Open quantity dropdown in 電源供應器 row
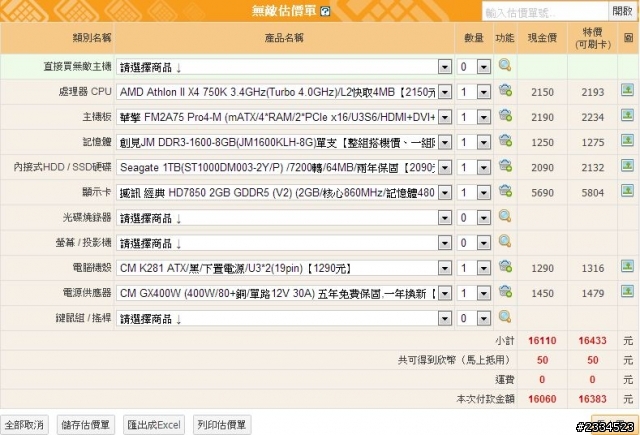Screen dimensions: 640x435 click(x=484, y=293)
